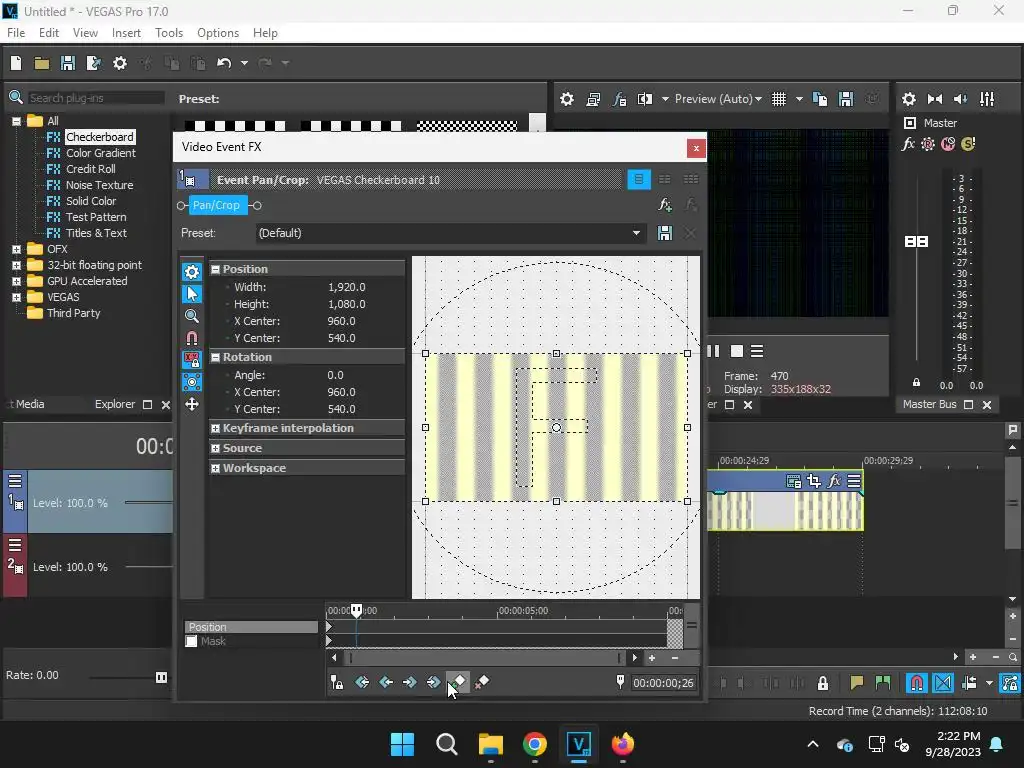1024x768 pixels.
Task: Click Plug-In Chain fx icon in Video Event FX
Action: click(665, 205)
